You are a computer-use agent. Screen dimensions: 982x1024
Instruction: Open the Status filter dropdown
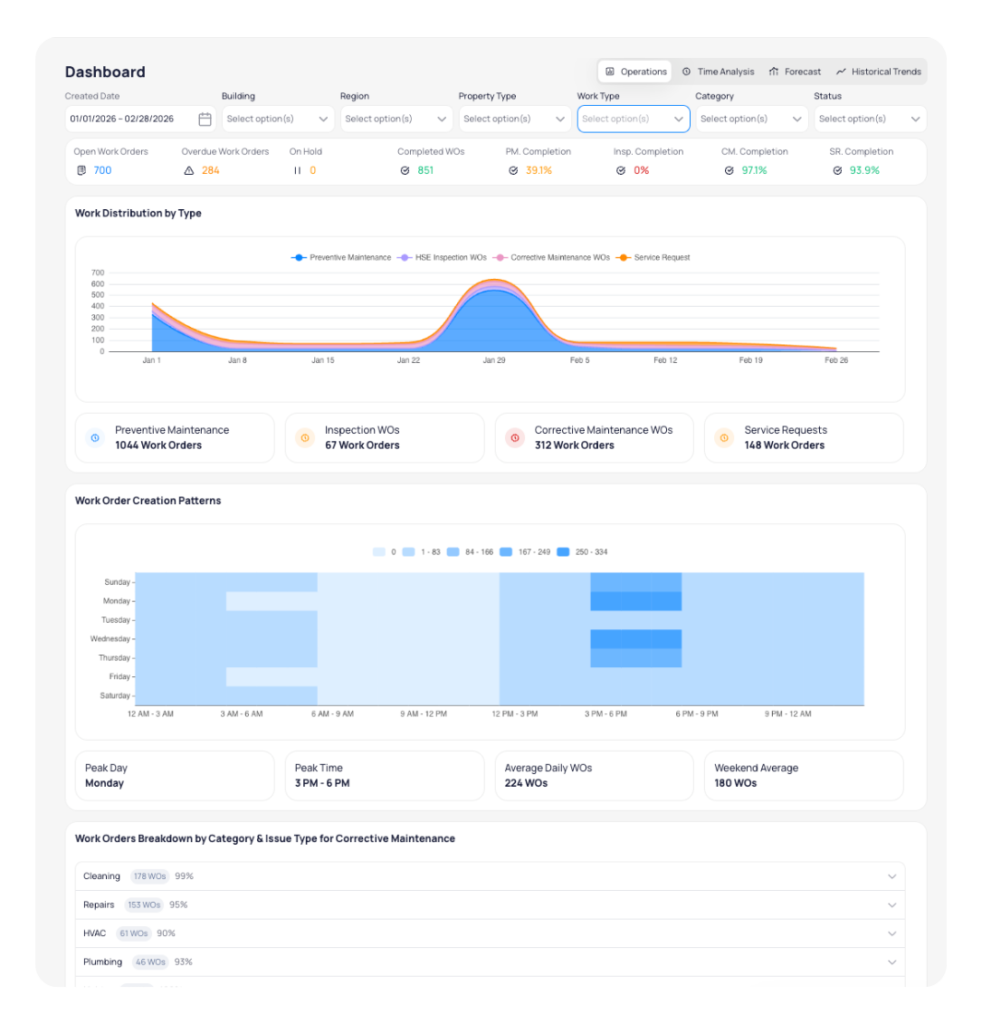coord(869,119)
